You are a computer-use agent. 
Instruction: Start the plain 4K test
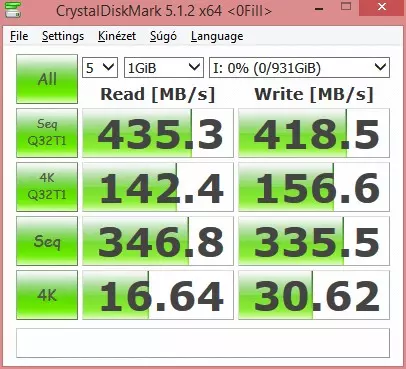pyautogui.click(x=47, y=295)
